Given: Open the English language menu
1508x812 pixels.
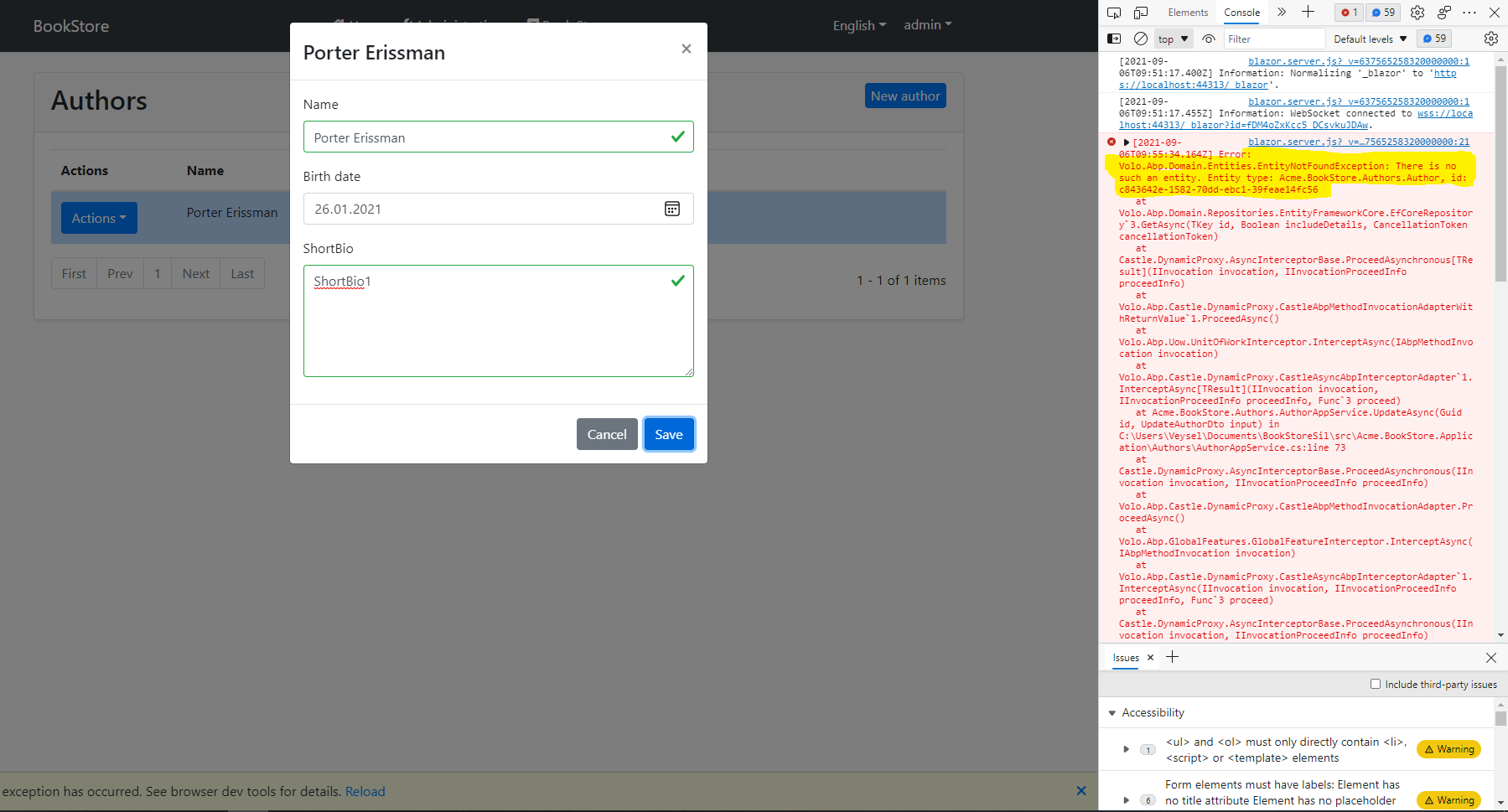Looking at the screenshot, I should pos(858,25).
